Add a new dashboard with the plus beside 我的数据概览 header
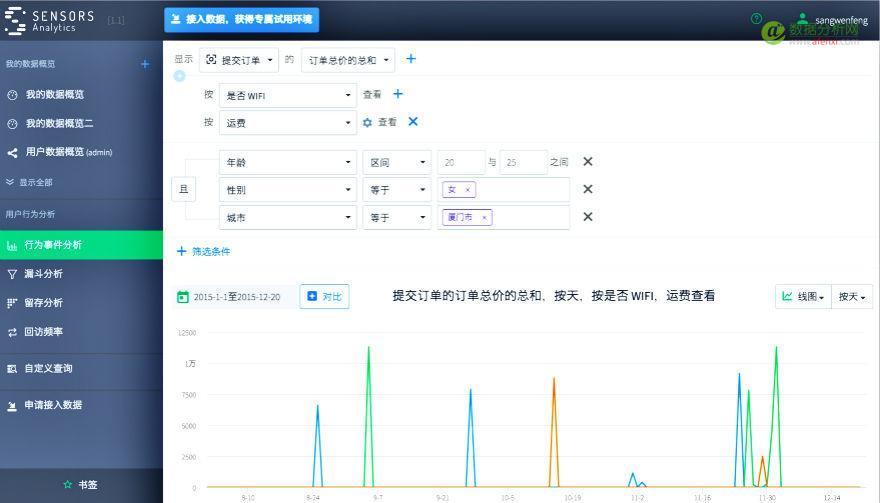880x503 pixels. 145,64
